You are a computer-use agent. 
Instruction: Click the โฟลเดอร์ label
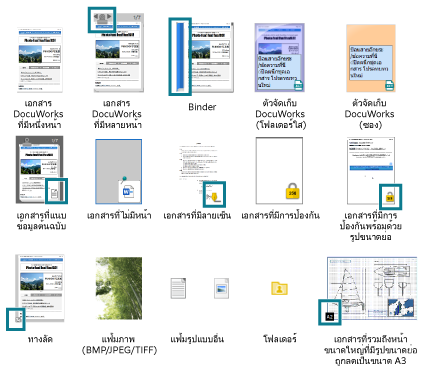280,339
